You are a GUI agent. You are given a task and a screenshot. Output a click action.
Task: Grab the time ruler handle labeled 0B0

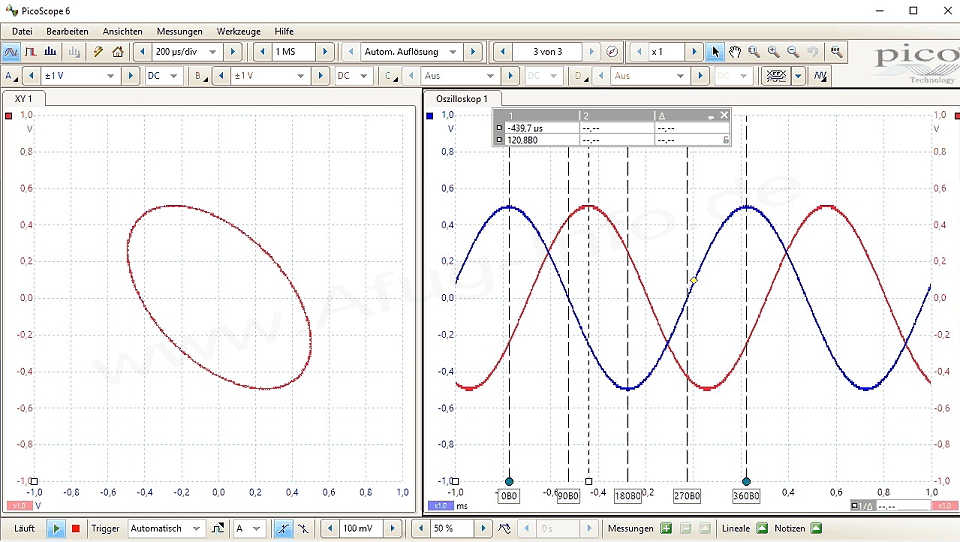pos(509,481)
